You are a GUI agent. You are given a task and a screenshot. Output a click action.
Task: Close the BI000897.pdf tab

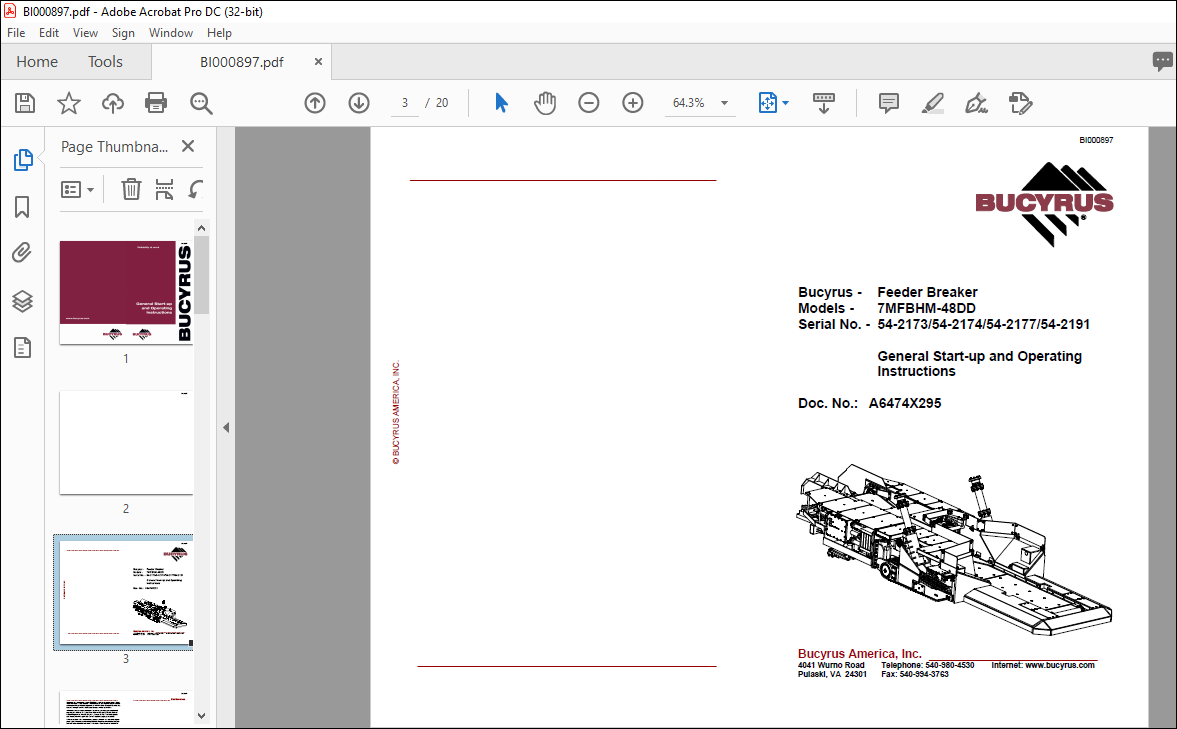(x=318, y=62)
